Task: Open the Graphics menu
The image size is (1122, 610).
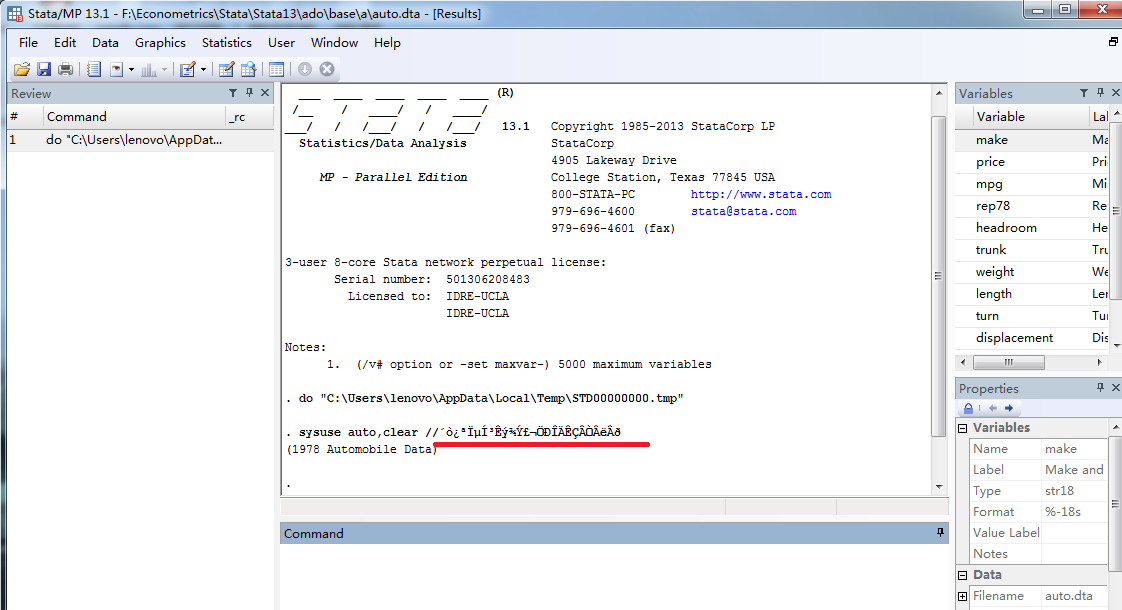Action: point(160,43)
